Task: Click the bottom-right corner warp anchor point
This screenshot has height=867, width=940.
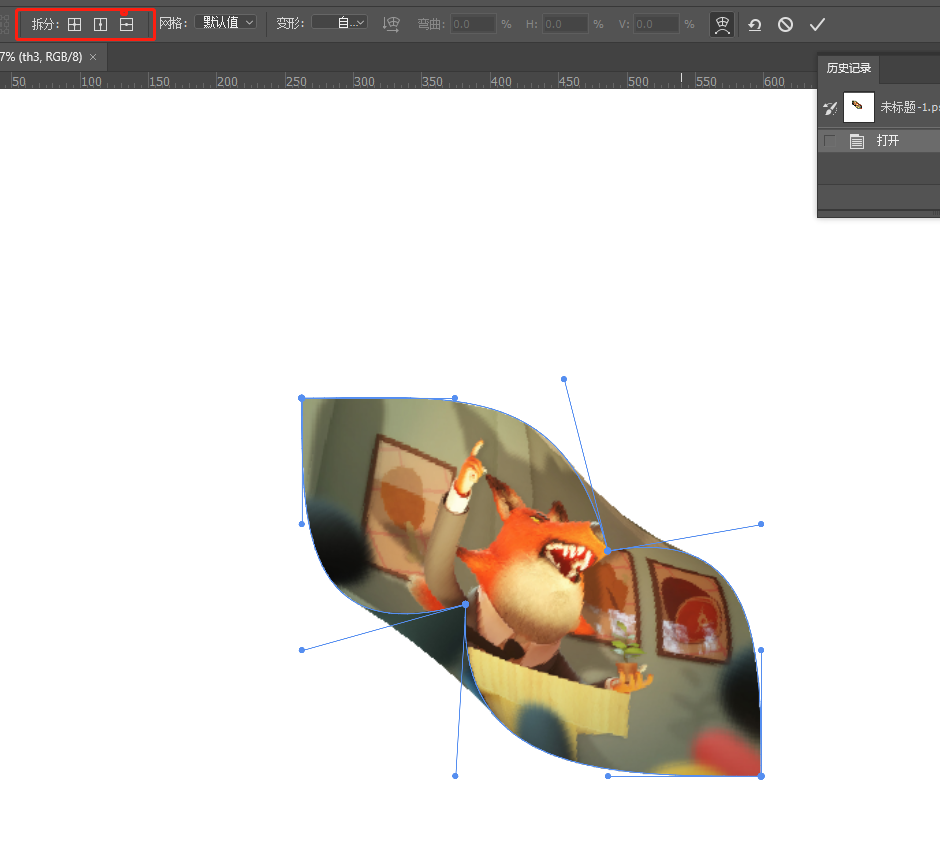Action: pyautogui.click(x=761, y=776)
